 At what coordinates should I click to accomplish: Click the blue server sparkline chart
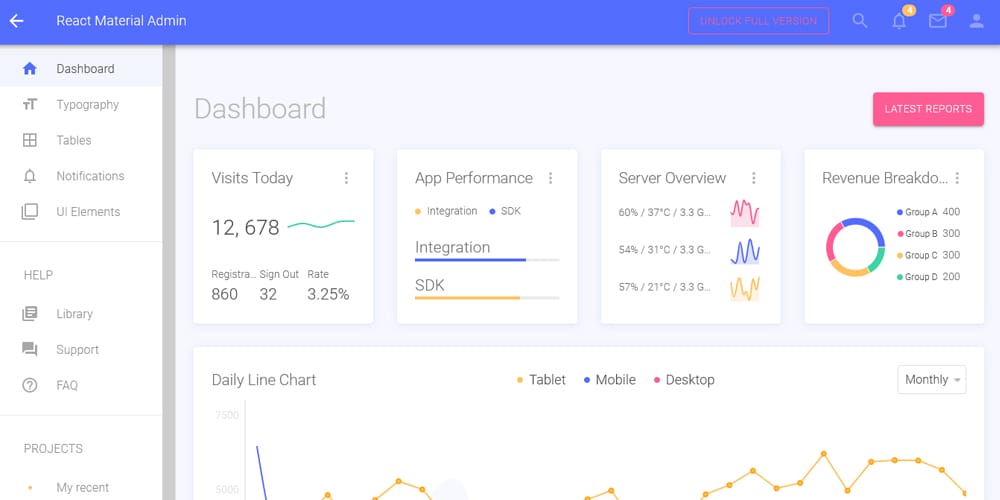(x=745, y=251)
